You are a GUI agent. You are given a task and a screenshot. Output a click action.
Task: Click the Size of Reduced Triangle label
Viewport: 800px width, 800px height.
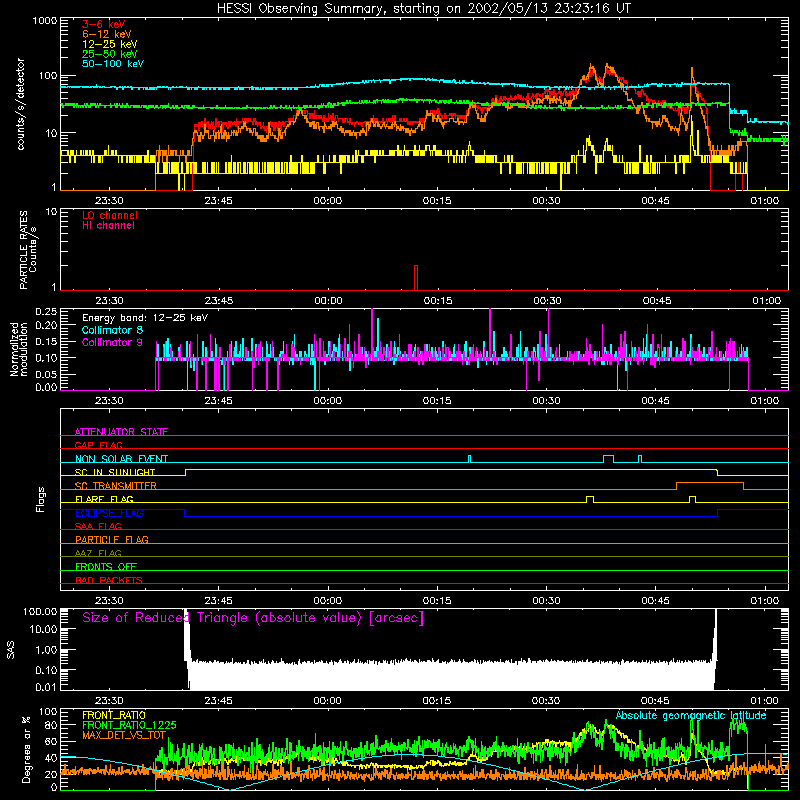tap(253, 618)
